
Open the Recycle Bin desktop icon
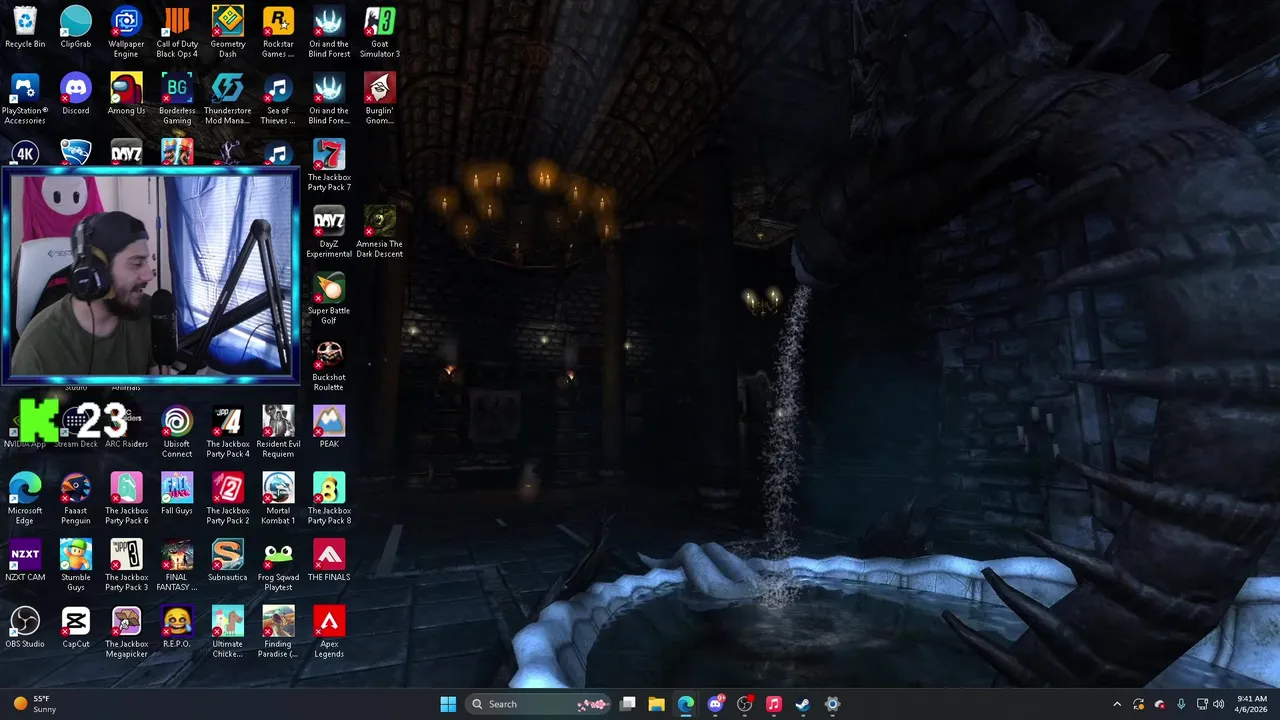tap(25, 28)
